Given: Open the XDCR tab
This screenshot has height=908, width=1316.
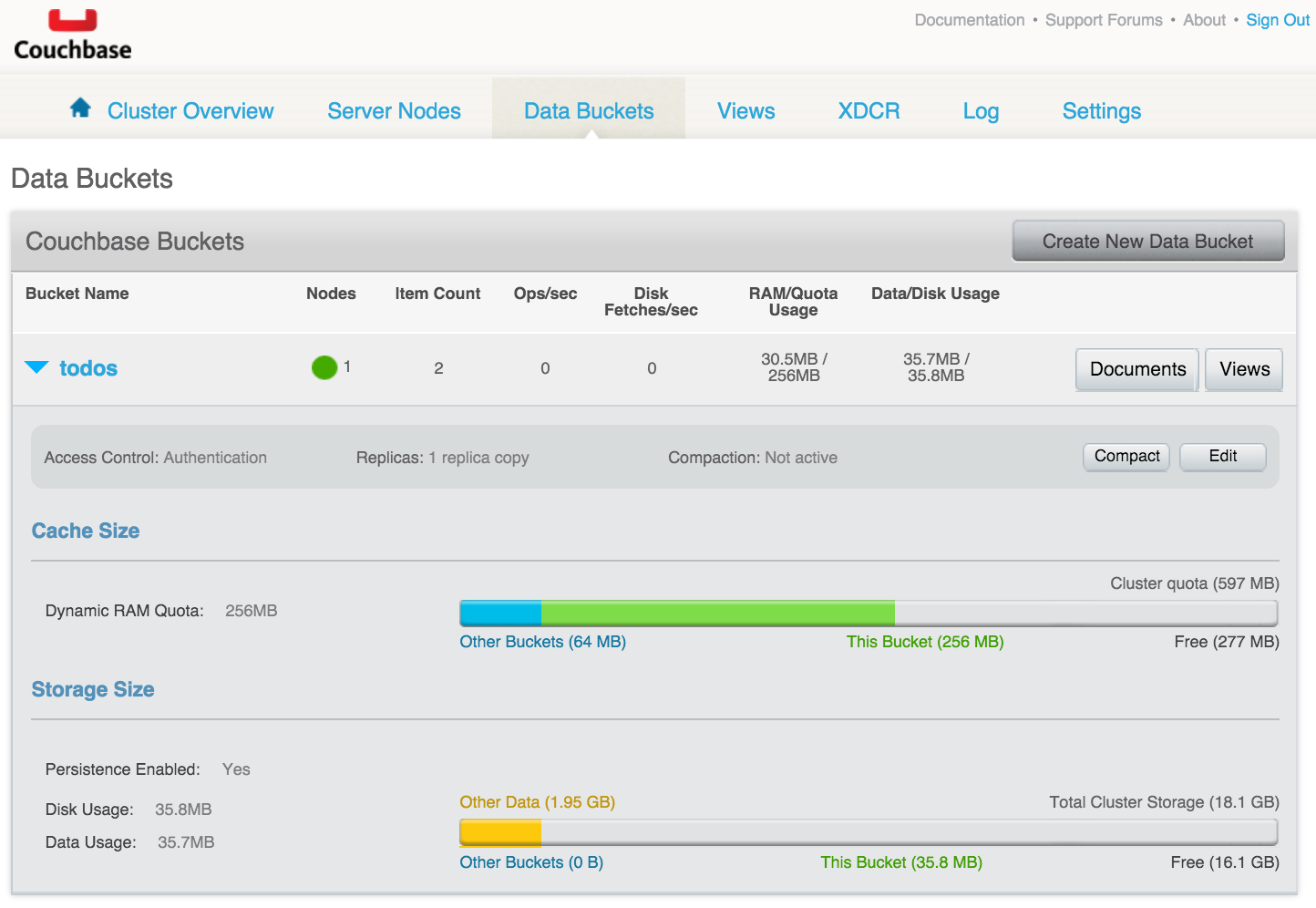Looking at the screenshot, I should (x=869, y=111).
